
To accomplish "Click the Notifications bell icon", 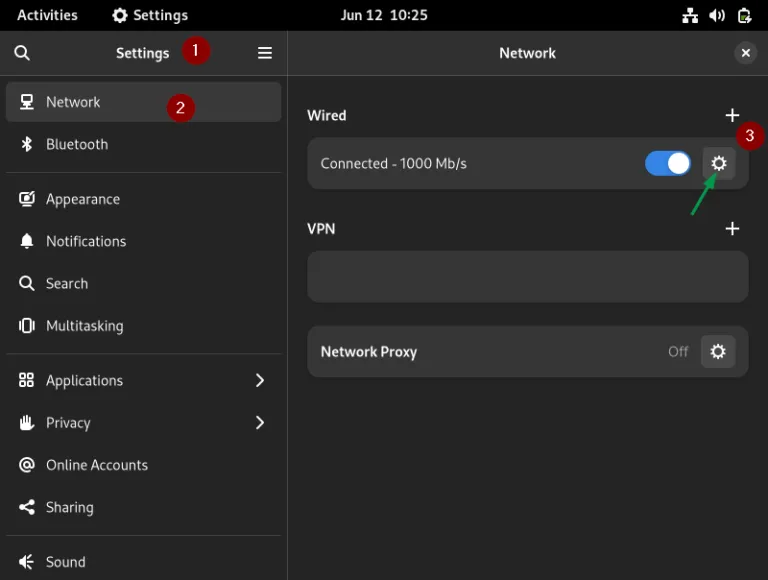I will 26,241.
